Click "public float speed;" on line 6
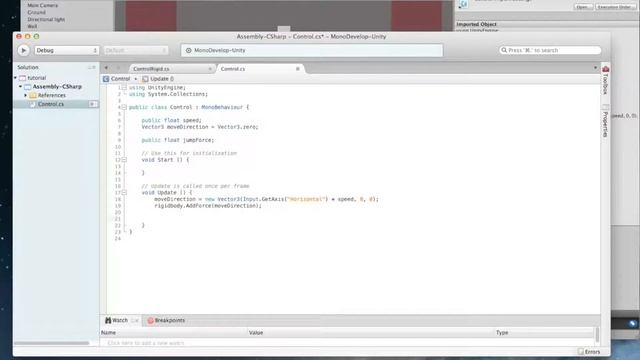This screenshot has width=640, height=360. point(171,120)
